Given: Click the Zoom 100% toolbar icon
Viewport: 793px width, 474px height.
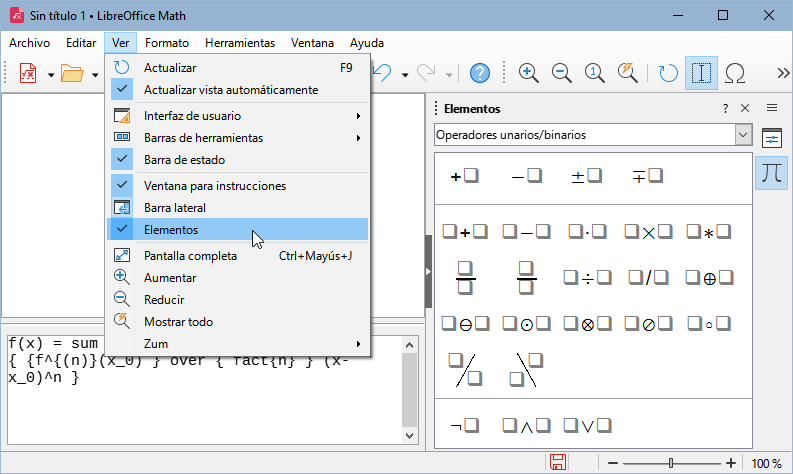Looking at the screenshot, I should (x=594, y=73).
